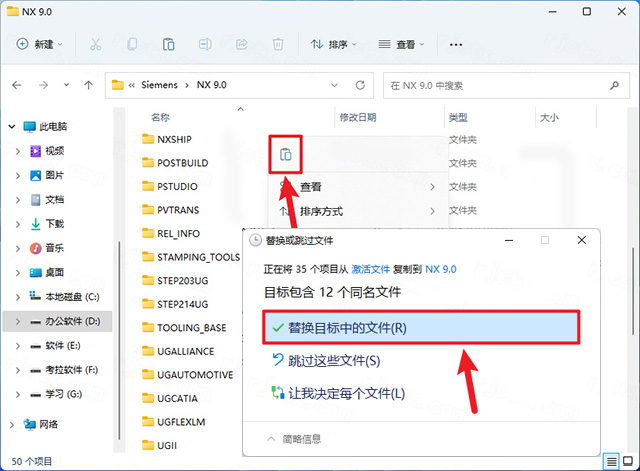640x471 pixels.
Task: Click the Delete trash icon
Action: tap(278, 44)
